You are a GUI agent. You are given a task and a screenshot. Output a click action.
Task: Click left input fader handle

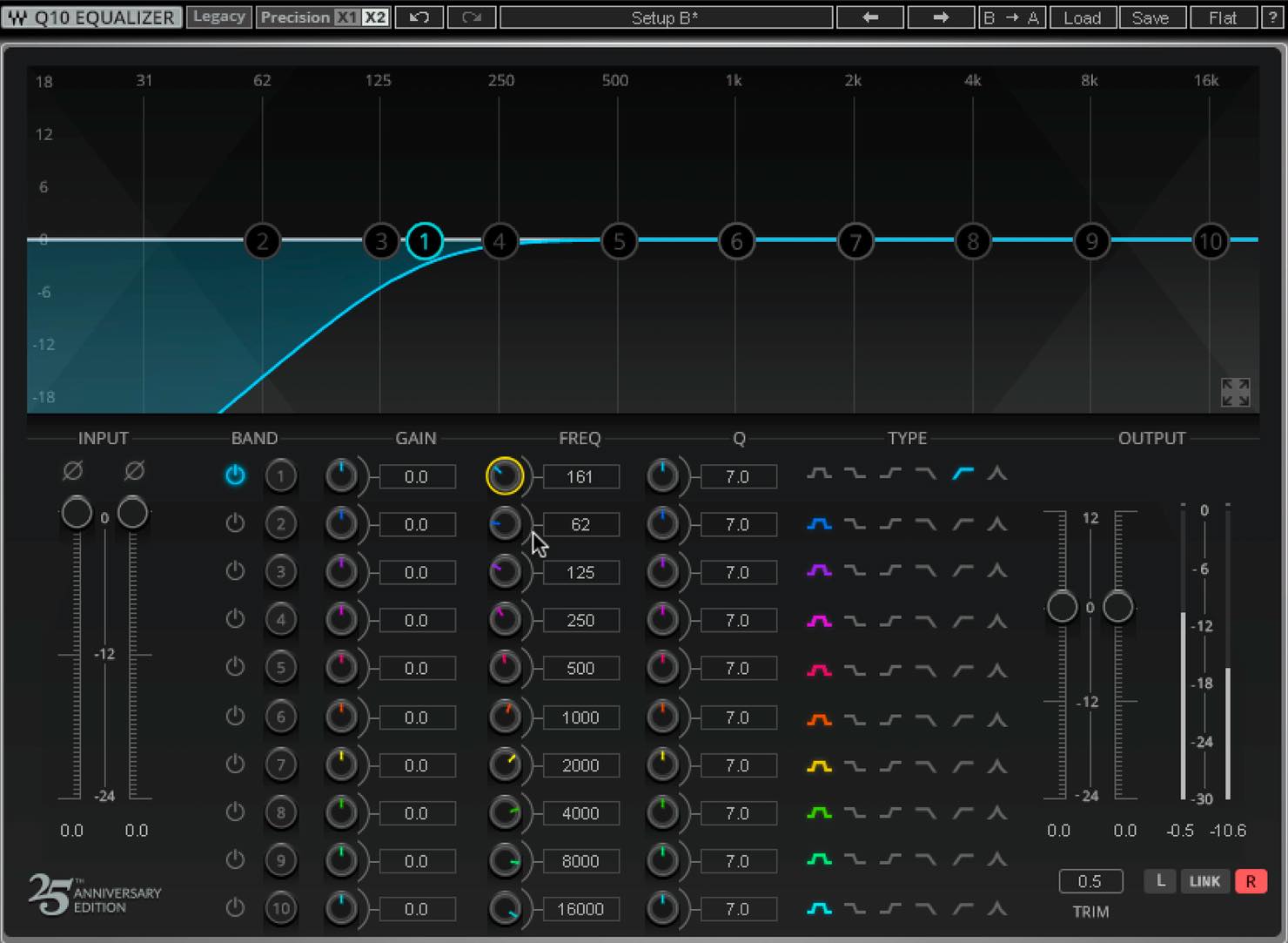coord(77,513)
